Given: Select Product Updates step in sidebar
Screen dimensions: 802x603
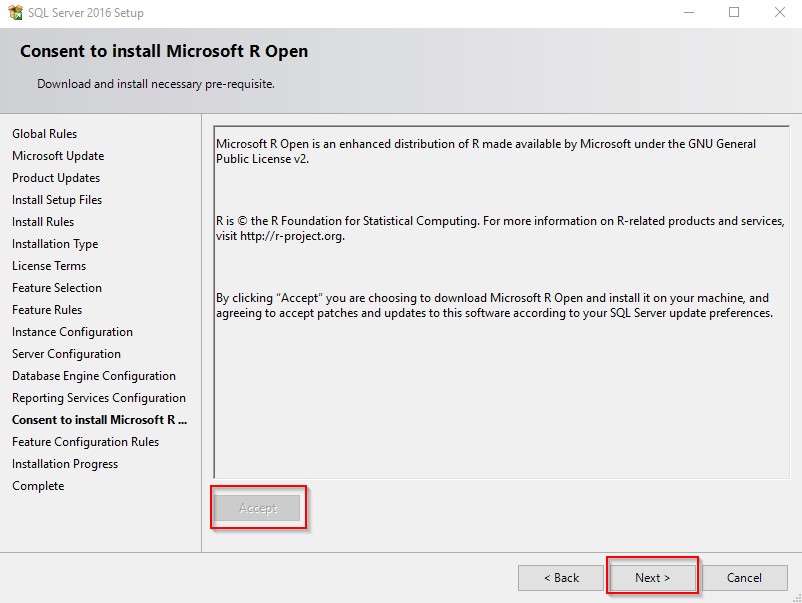Looking at the screenshot, I should coord(56,177).
